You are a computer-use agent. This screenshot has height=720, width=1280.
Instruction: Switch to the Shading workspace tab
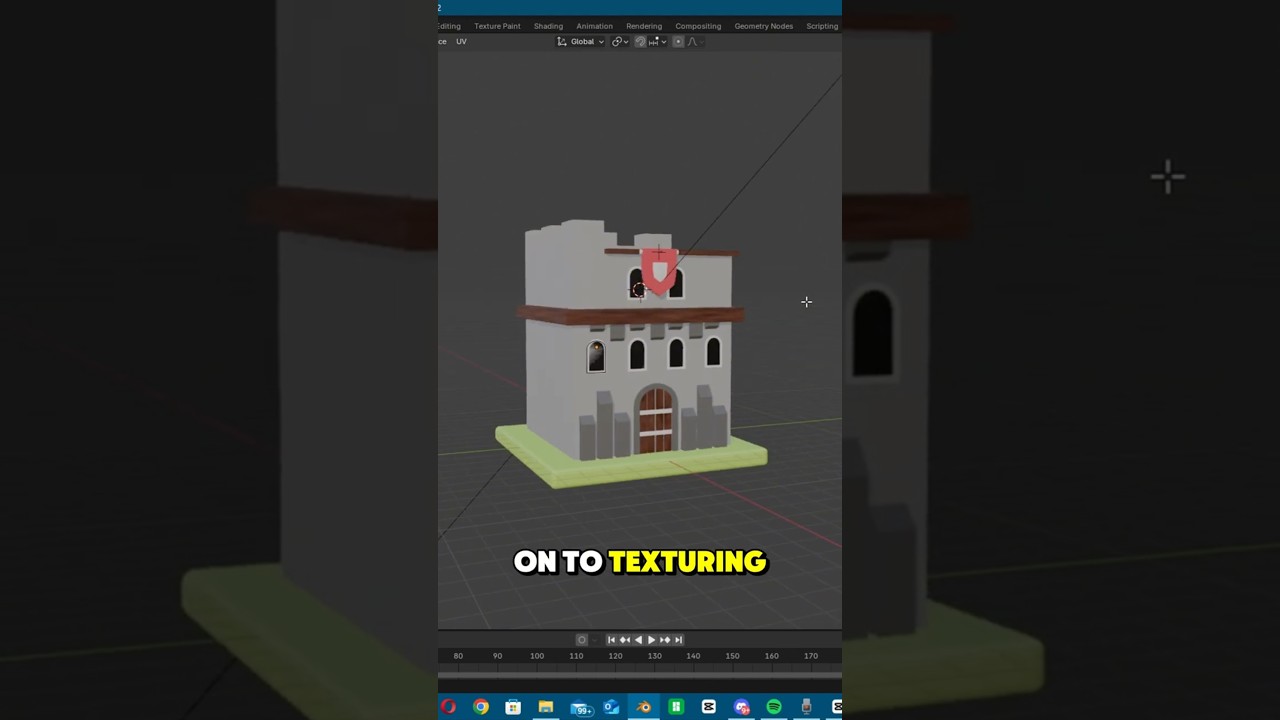(548, 26)
